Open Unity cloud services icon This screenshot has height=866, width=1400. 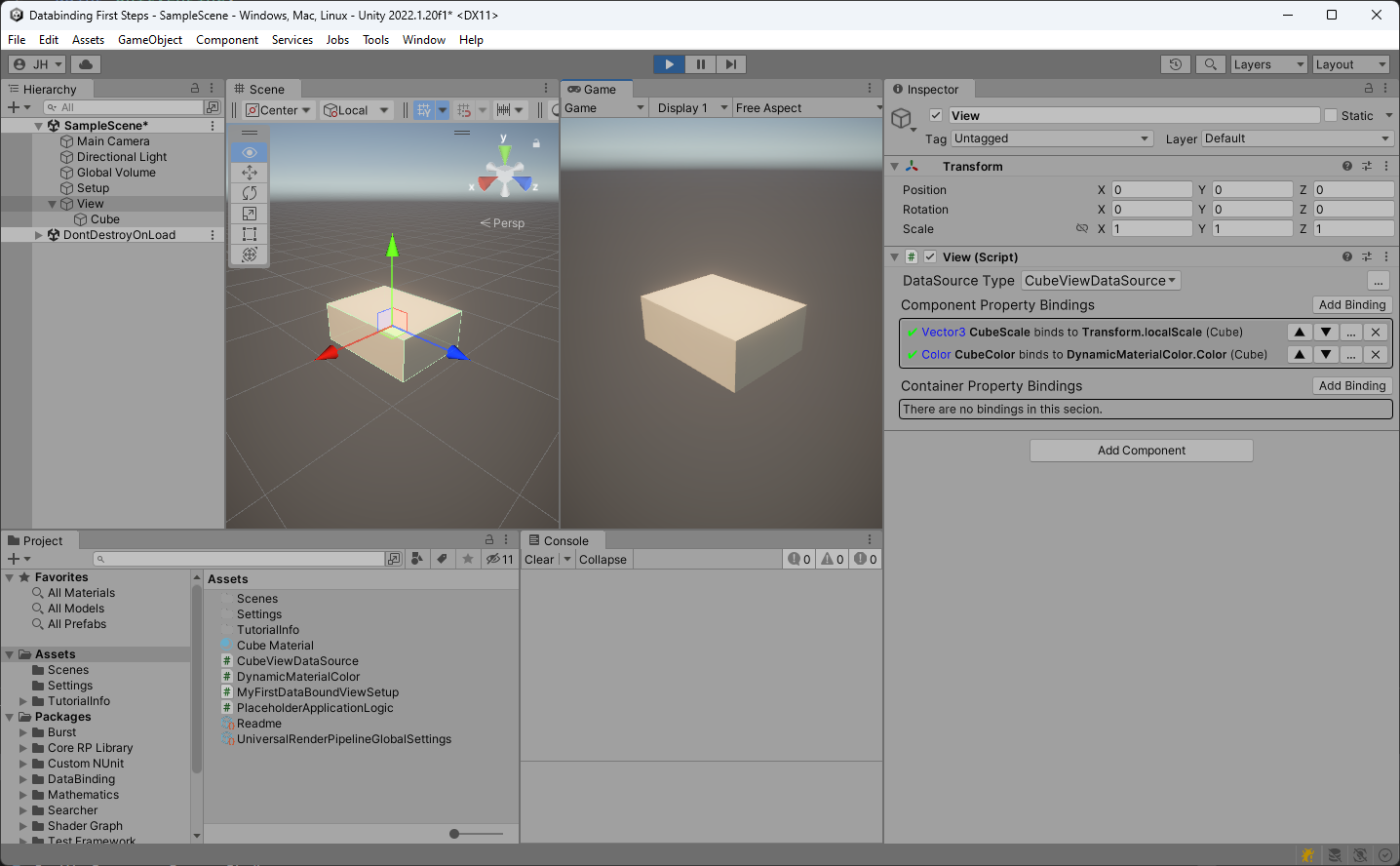86,64
